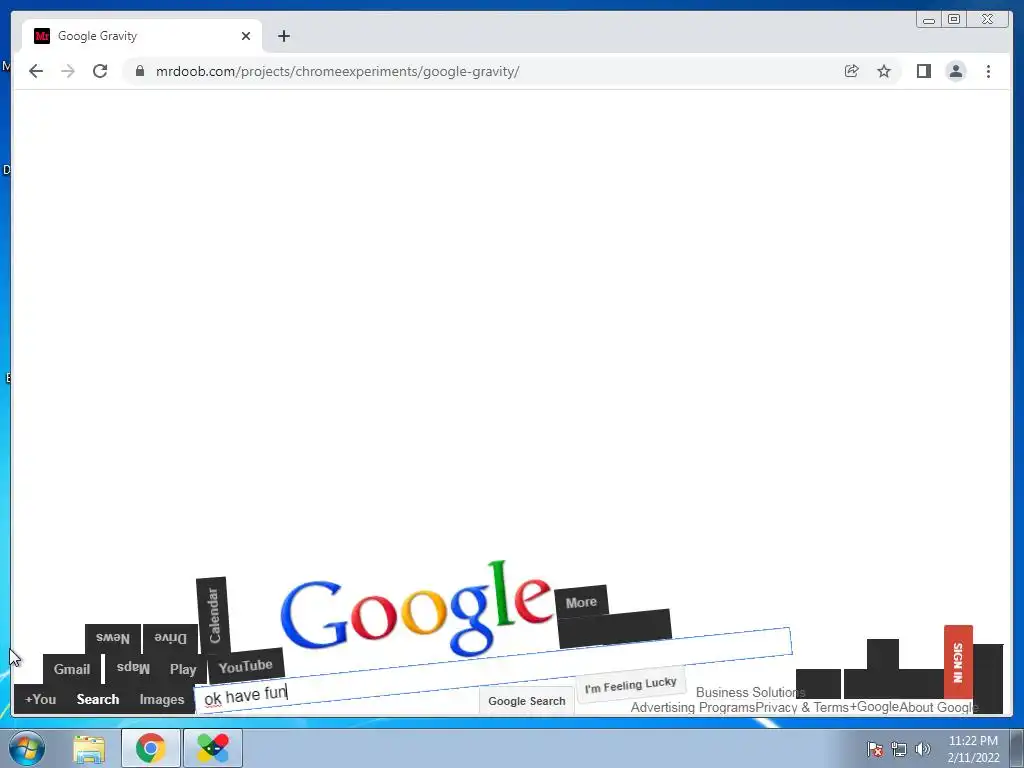This screenshot has height=768, width=1024.
Task: Select the Google Gravity tab
Action: click(x=142, y=36)
